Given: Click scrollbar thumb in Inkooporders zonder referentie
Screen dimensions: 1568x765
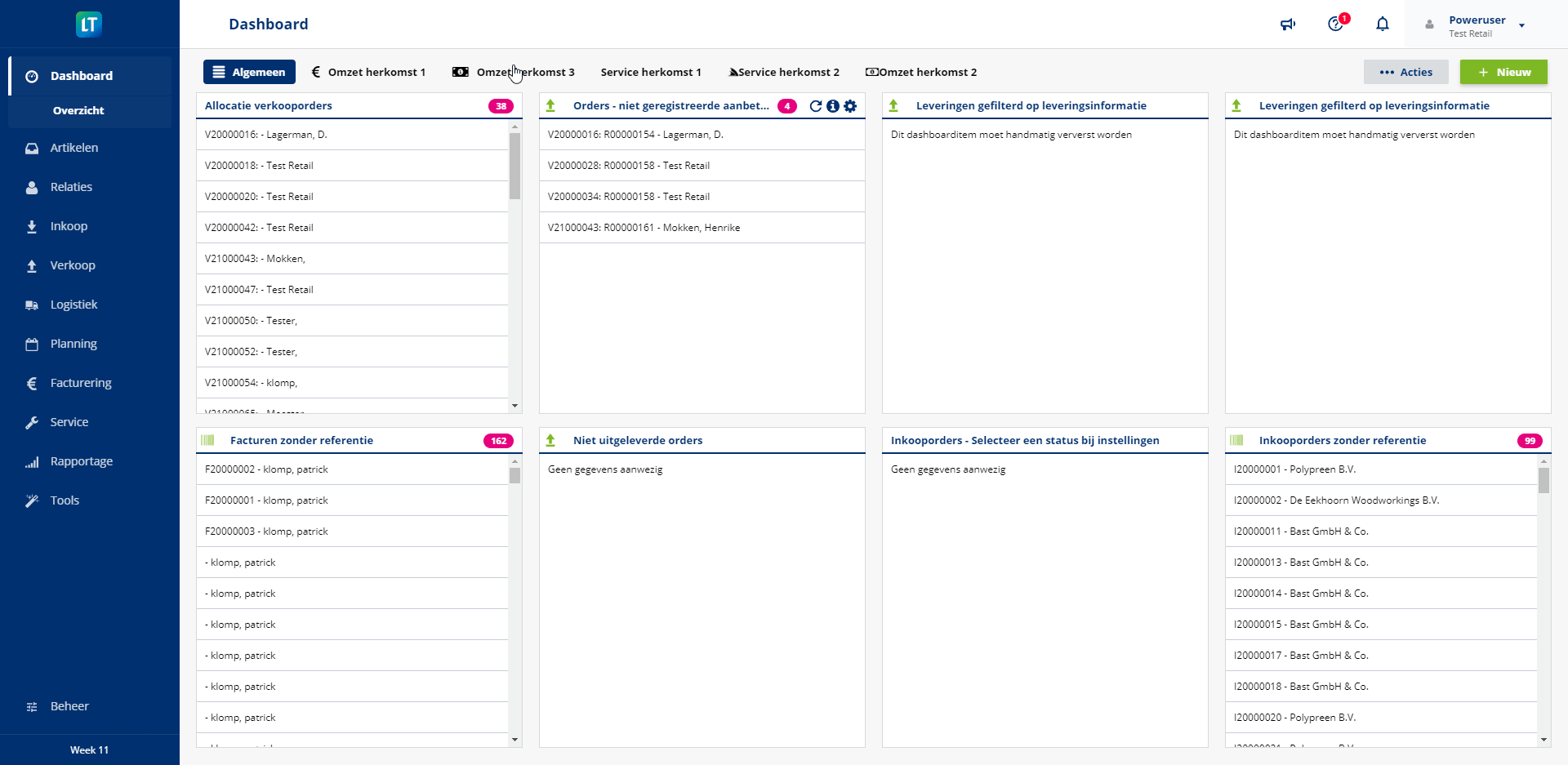Looking at the screenshot, I should [x=1543, y=480].
